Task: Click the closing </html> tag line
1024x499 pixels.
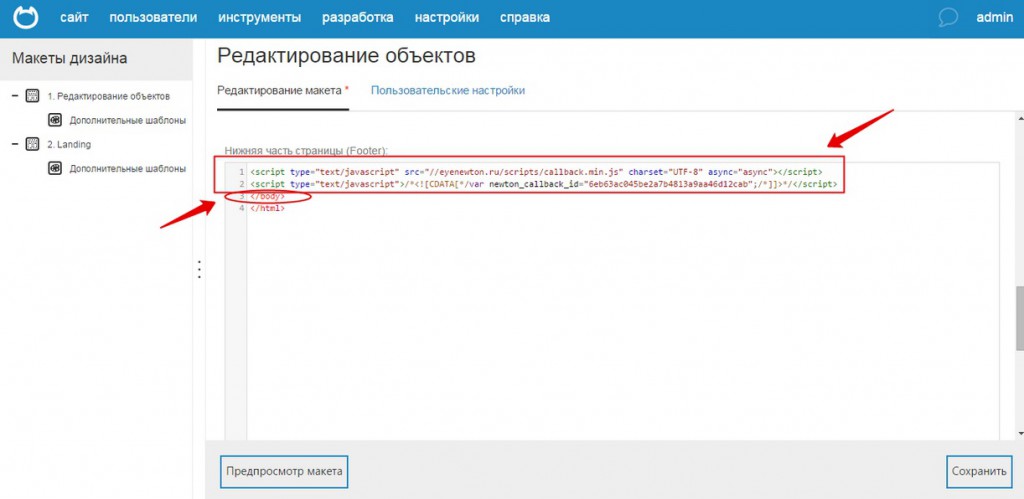Action: pyautogui.click(x=267, y=209)
